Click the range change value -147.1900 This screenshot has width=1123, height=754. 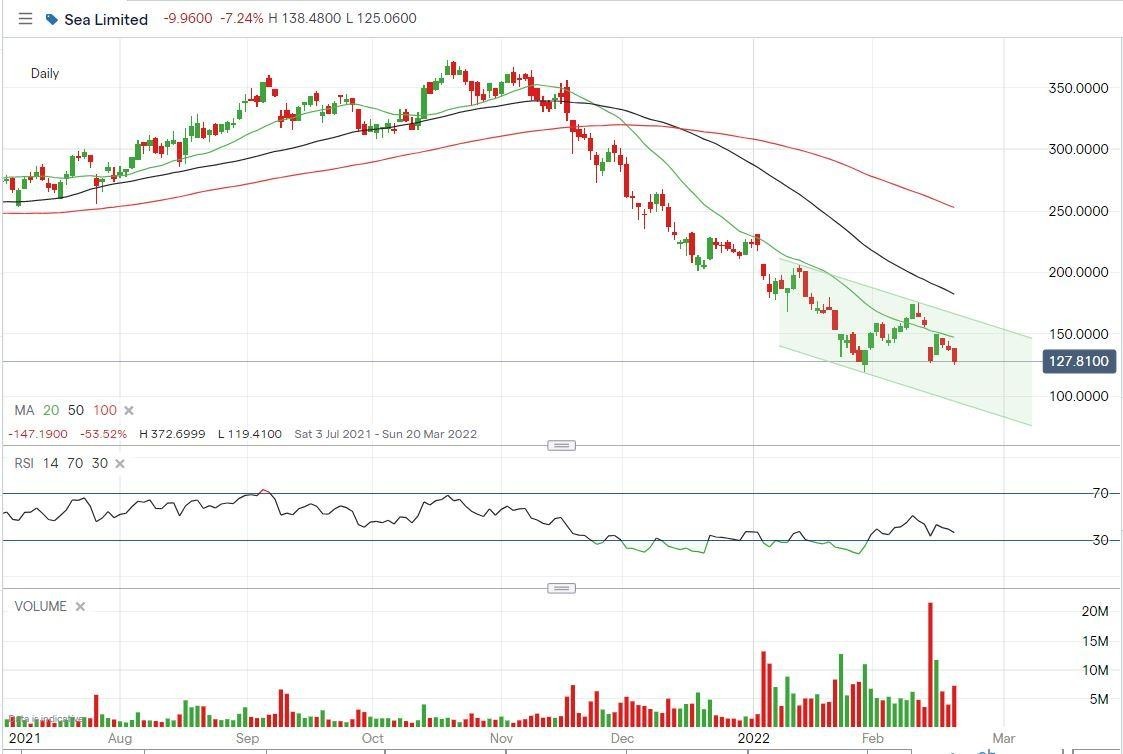pyautogui.click(x=38, y=434)
